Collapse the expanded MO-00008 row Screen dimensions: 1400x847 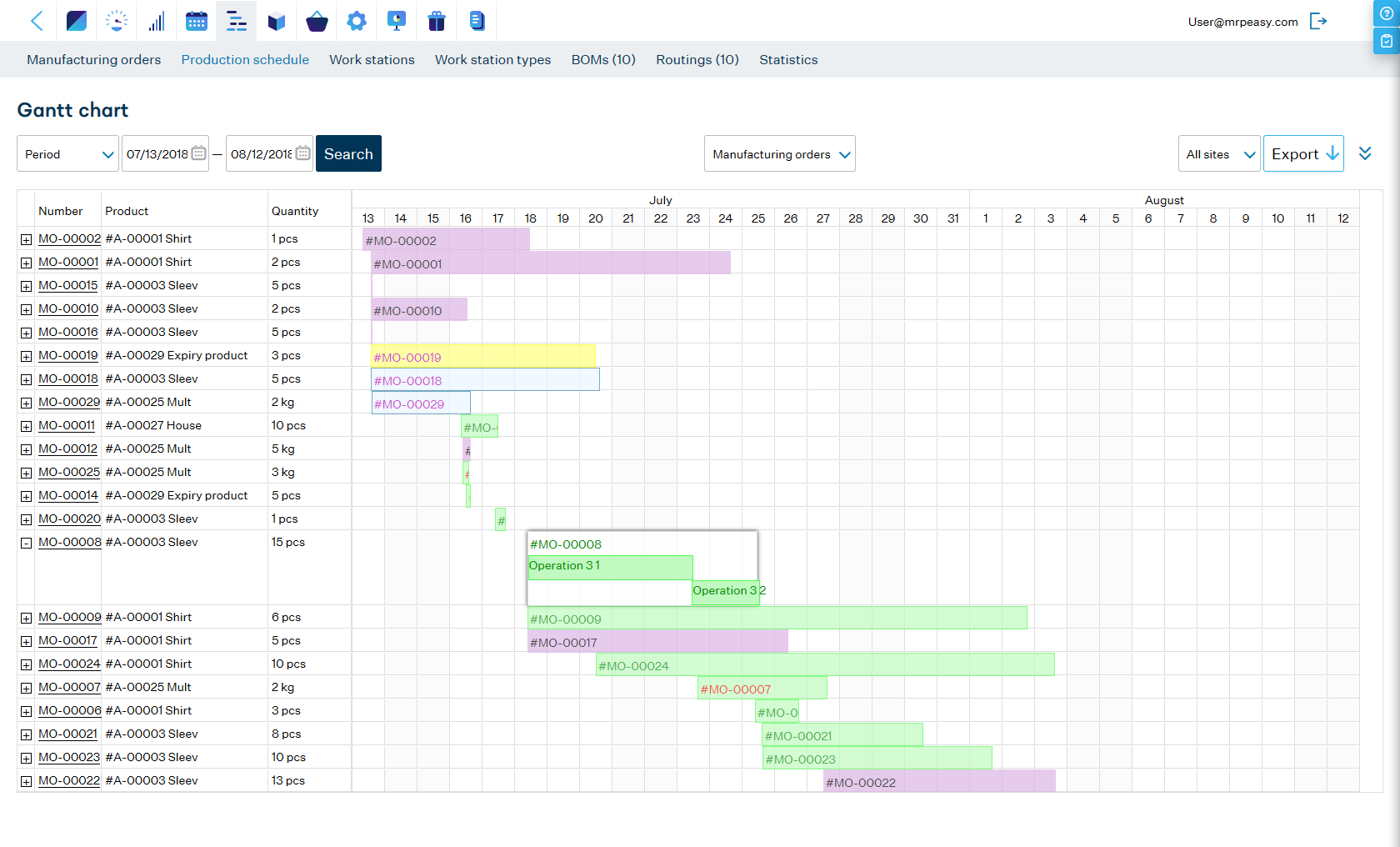(x=26, y=543)
